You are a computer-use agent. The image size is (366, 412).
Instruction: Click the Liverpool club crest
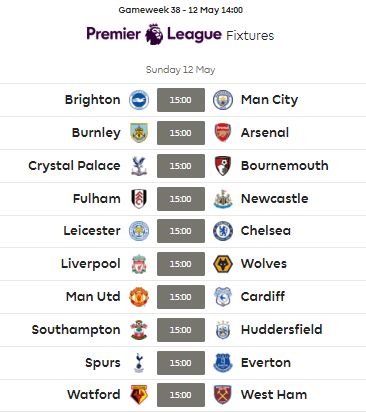coord(139,264)
